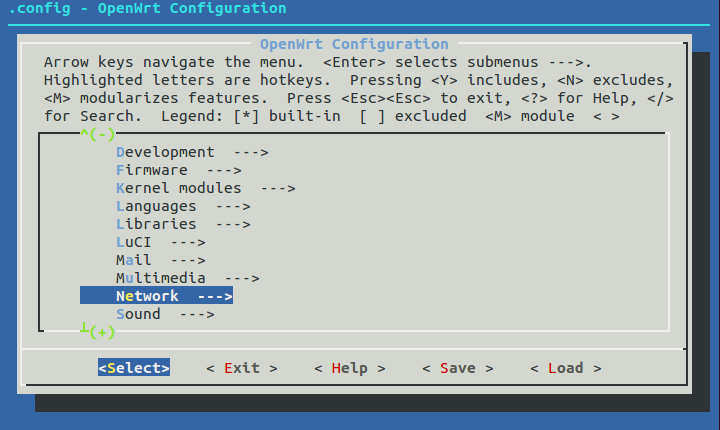Image resolution: width=720 pixels, height=430 pixels.
Task: Open the Development submenu
Action: pos(165,152)
